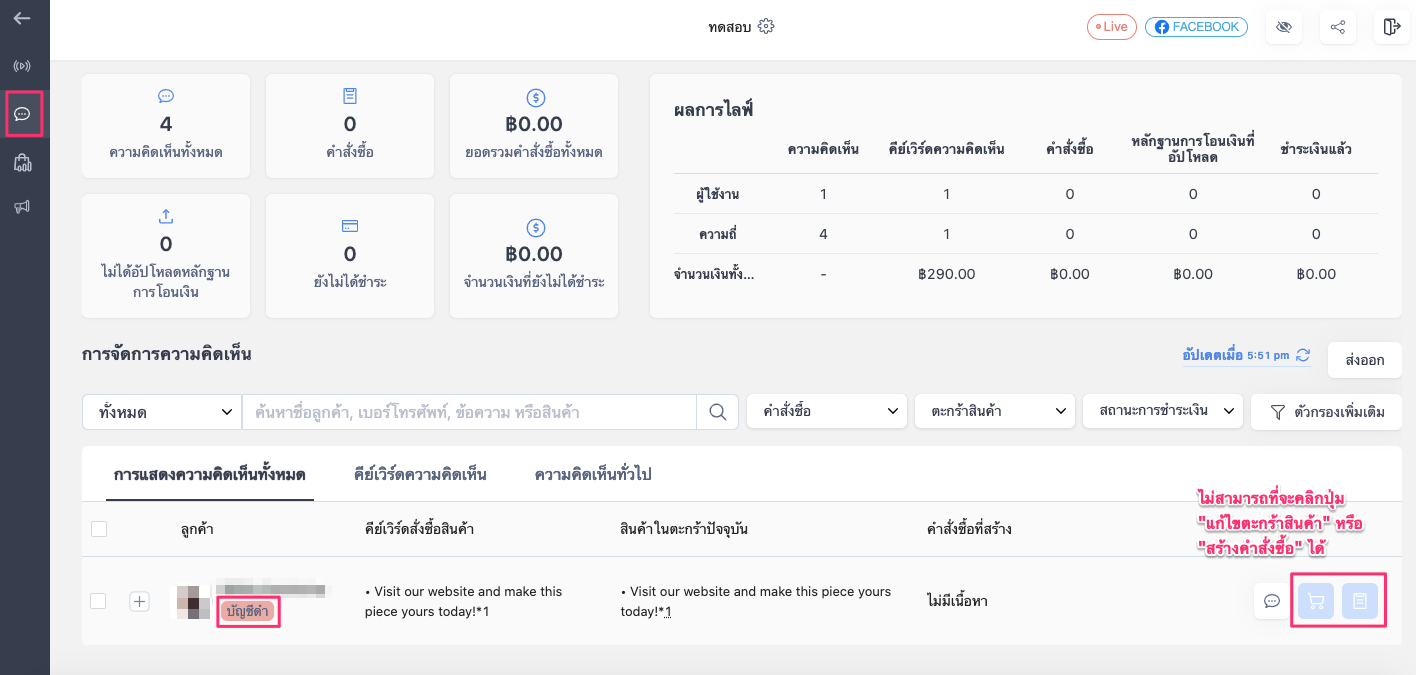Open the megaphone campaign sidebar icon
The image size is (1416, 675).
click(x=22, y=207)
